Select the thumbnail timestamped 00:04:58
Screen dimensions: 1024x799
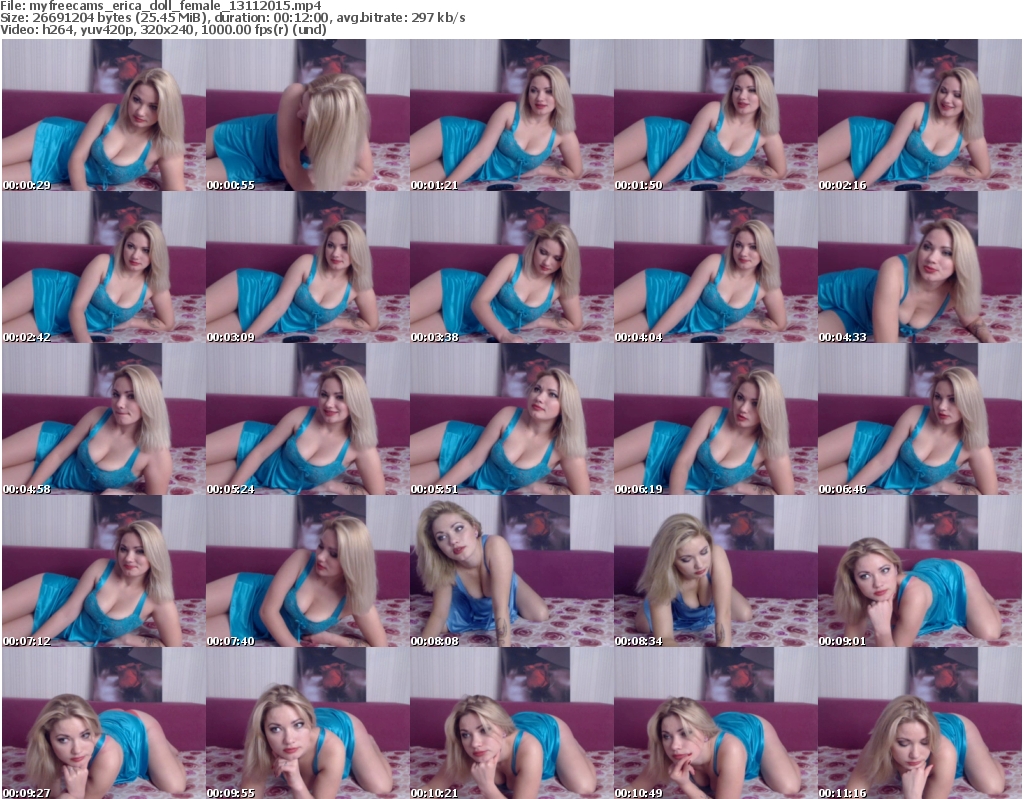[104, 419]
